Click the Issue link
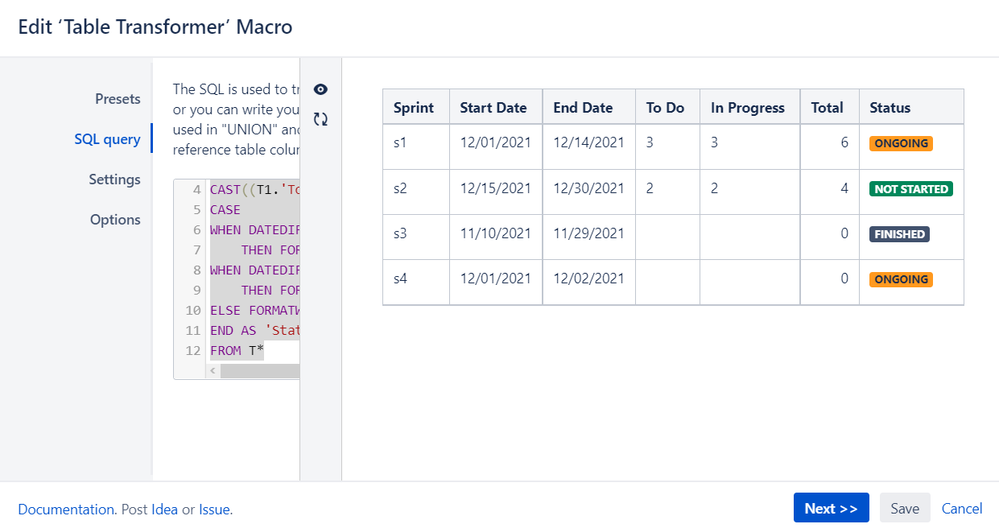999x528 pixels. pos(214,510)
